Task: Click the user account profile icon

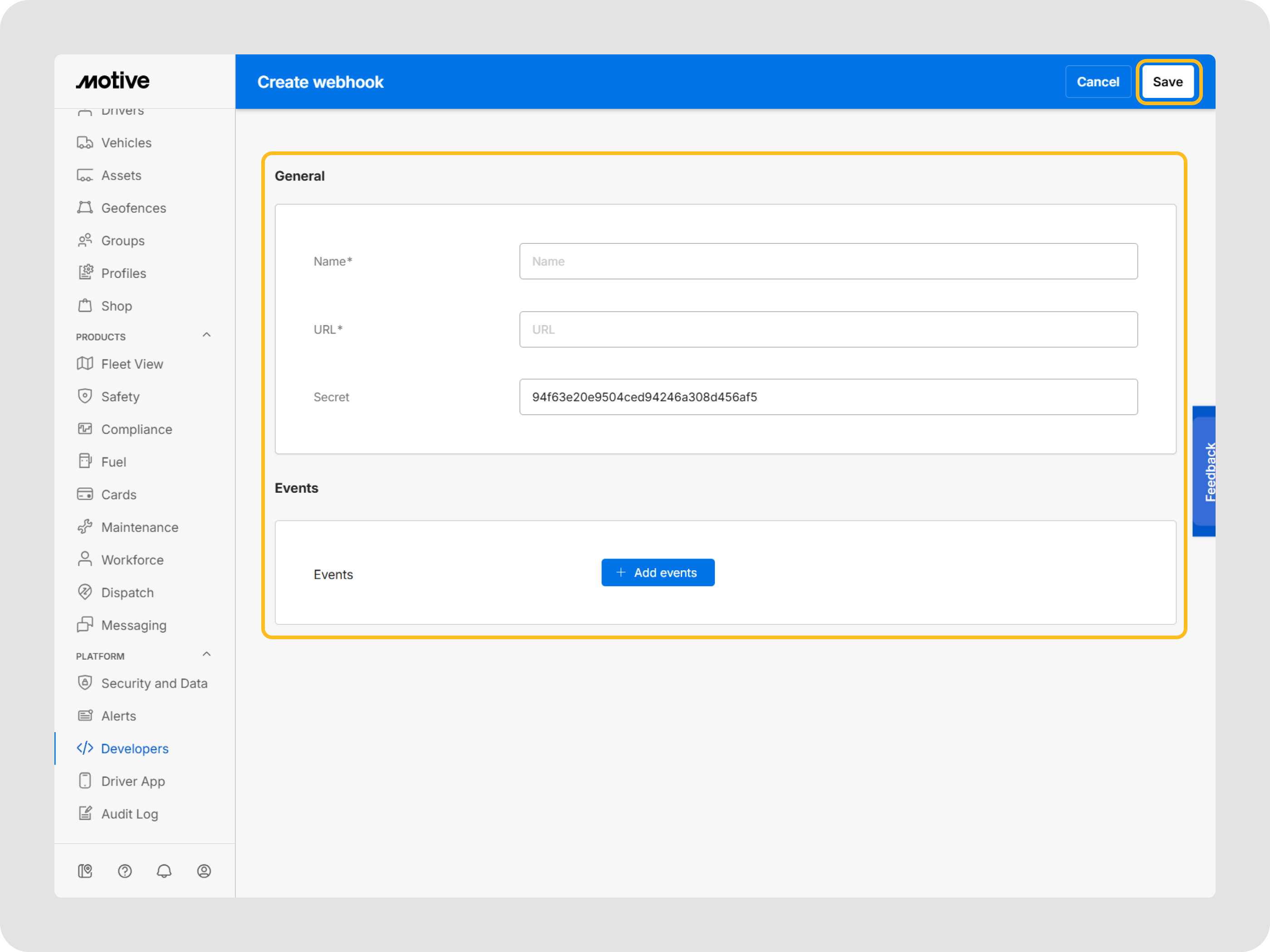Action: (205, 871)
